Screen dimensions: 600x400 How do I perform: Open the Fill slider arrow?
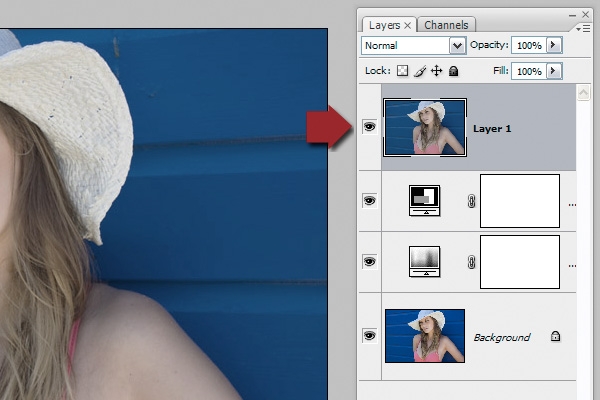(x=554, y=71)
